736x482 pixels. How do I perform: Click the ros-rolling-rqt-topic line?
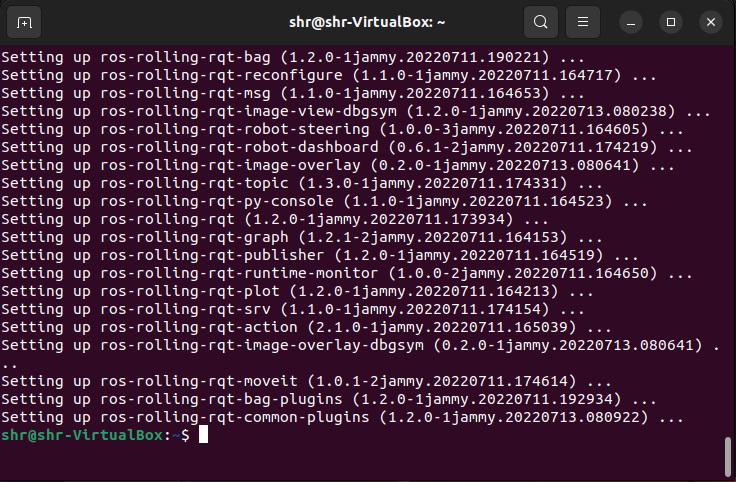(302, 183)
